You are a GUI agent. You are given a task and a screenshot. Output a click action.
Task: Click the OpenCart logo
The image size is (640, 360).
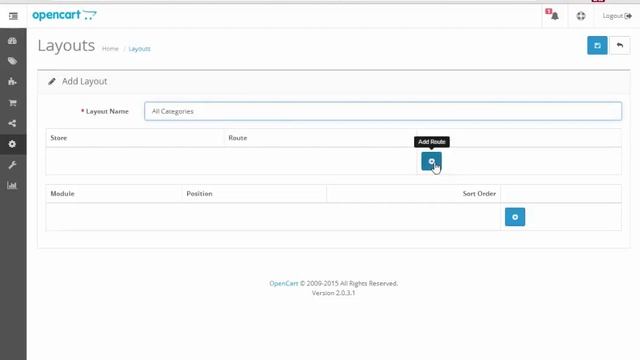click(x=64, y=16)
